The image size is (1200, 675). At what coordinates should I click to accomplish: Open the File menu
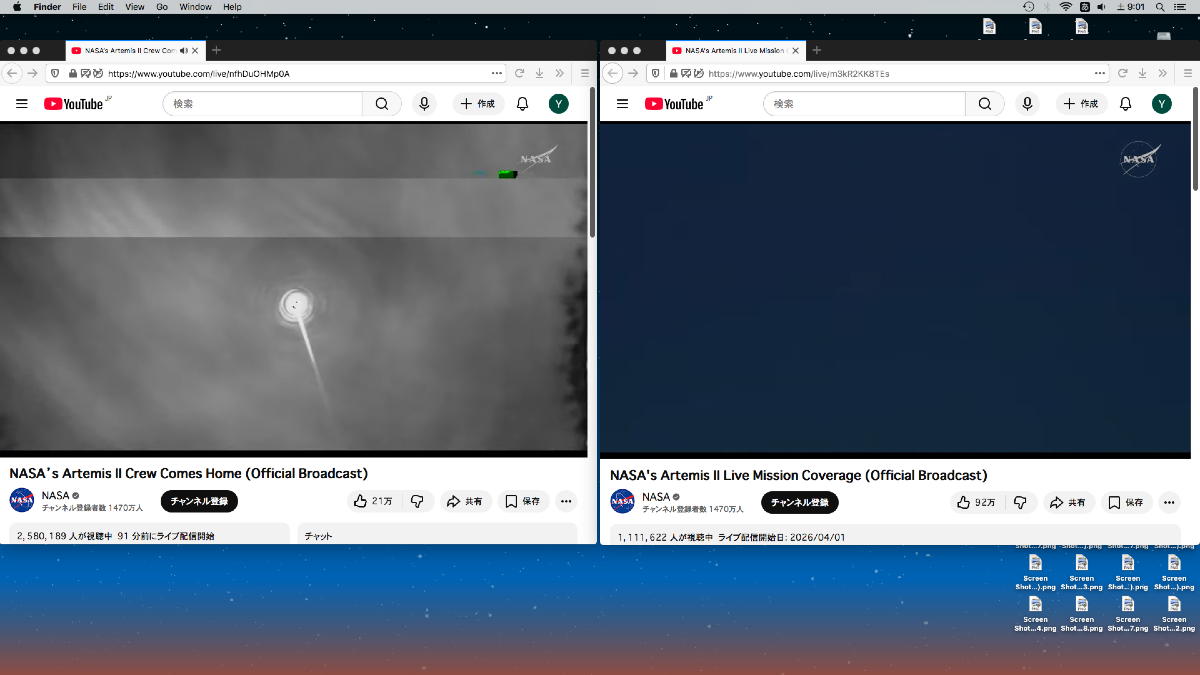tap(79, 6)
